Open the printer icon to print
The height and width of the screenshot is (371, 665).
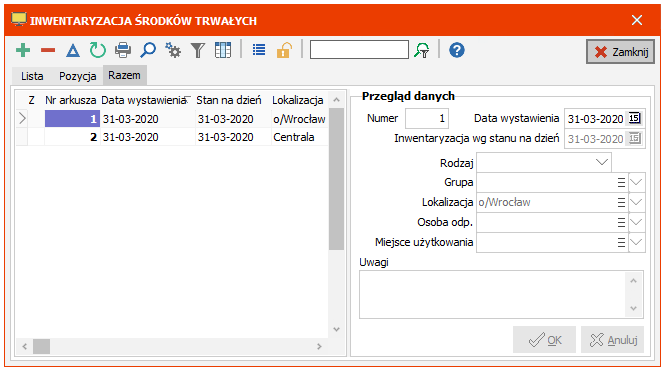(x=123, y=50)
